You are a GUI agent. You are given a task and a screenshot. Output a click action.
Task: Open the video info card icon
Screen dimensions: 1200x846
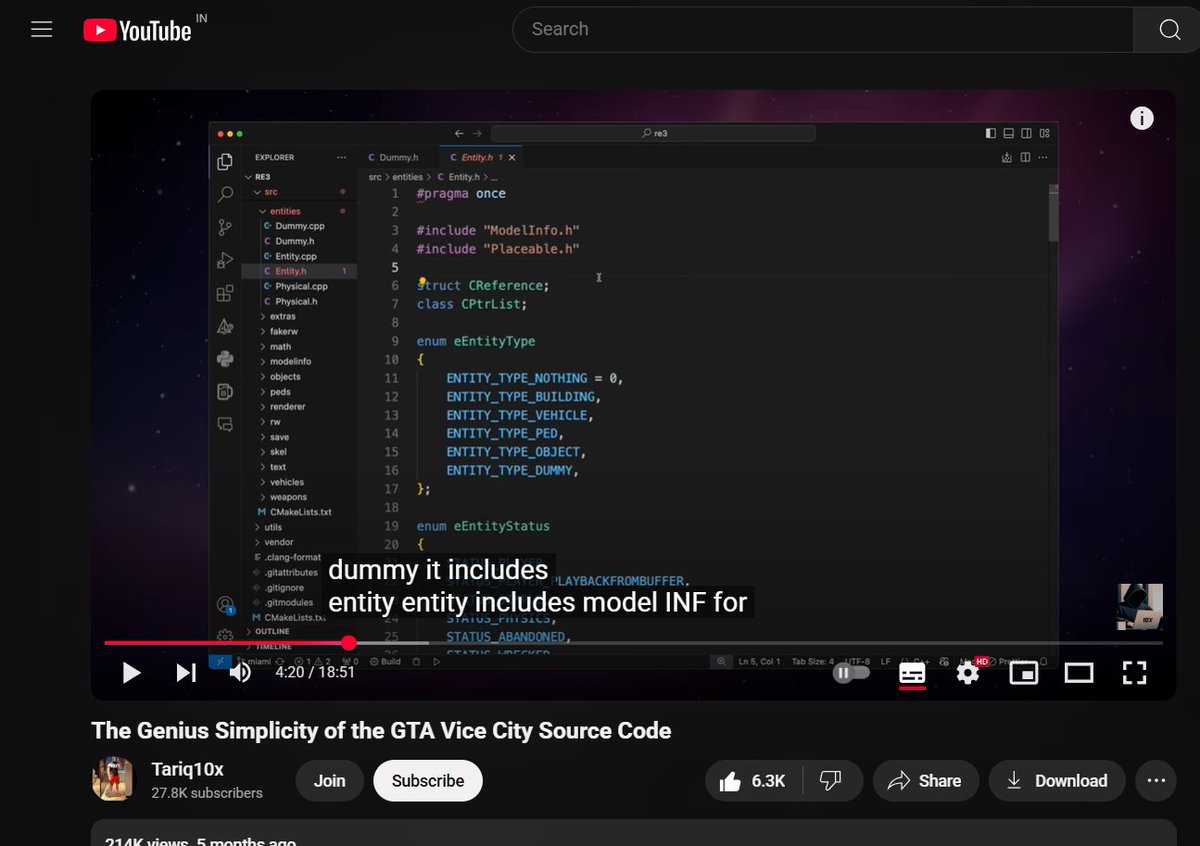pyautogui.click(x=1141, y=118)
